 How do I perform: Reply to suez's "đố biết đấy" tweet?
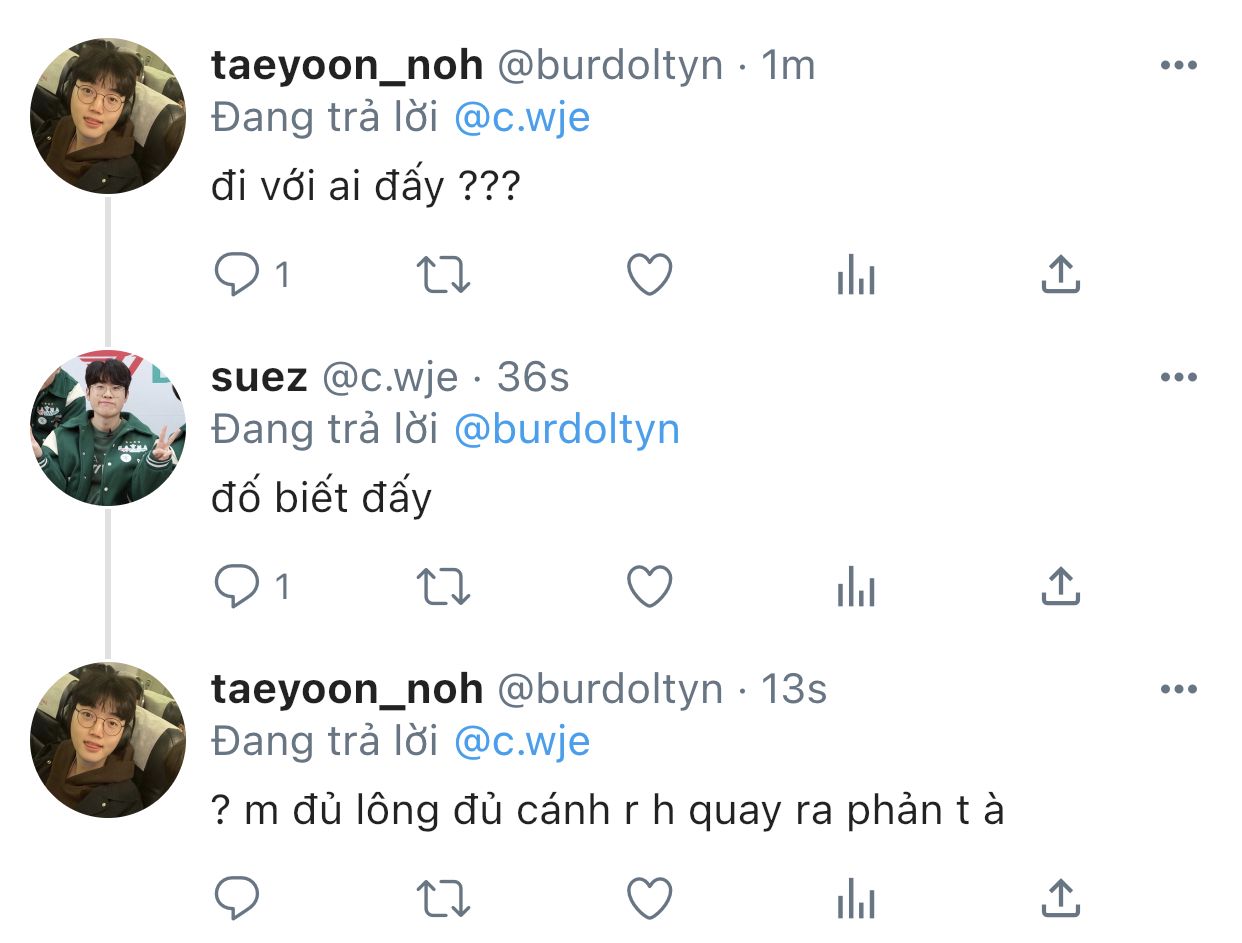coord(237,586)
